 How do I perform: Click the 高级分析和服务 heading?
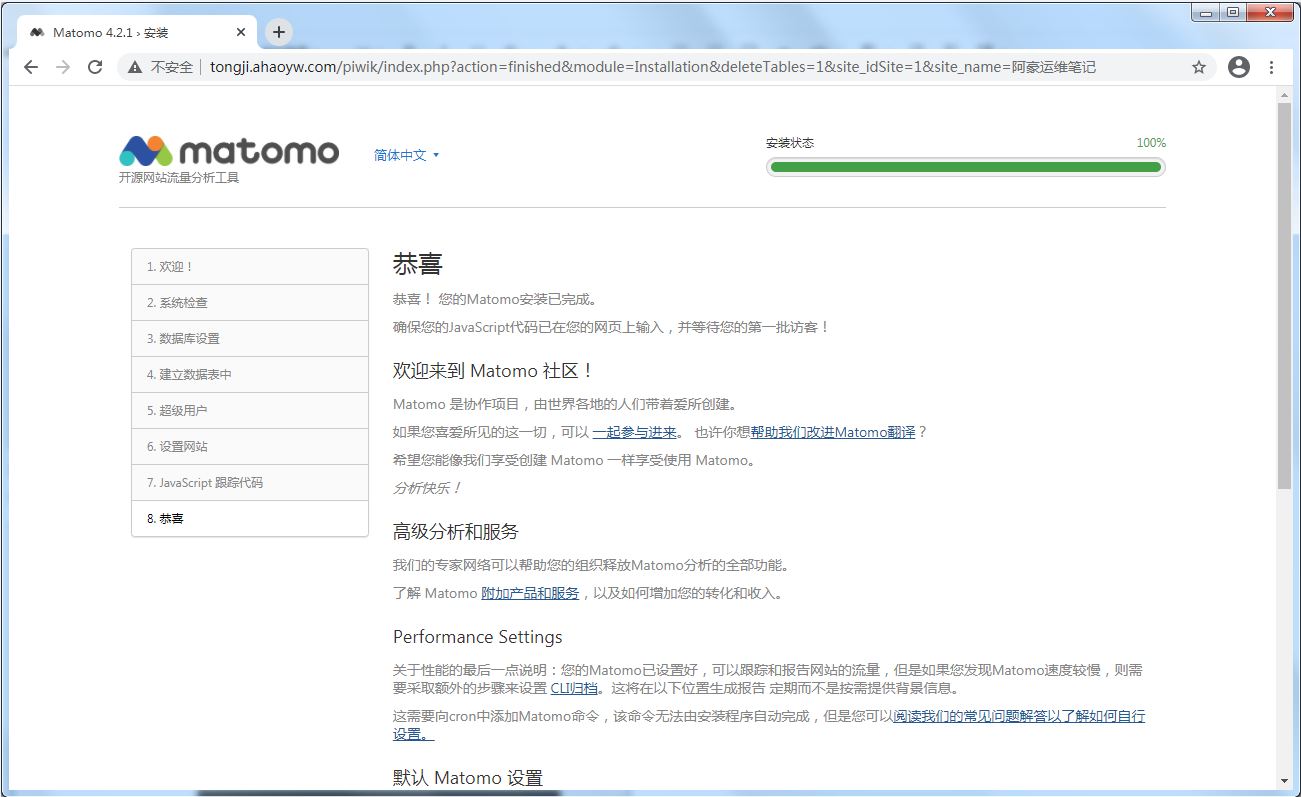pyautogui.click(x=456, y=531)
